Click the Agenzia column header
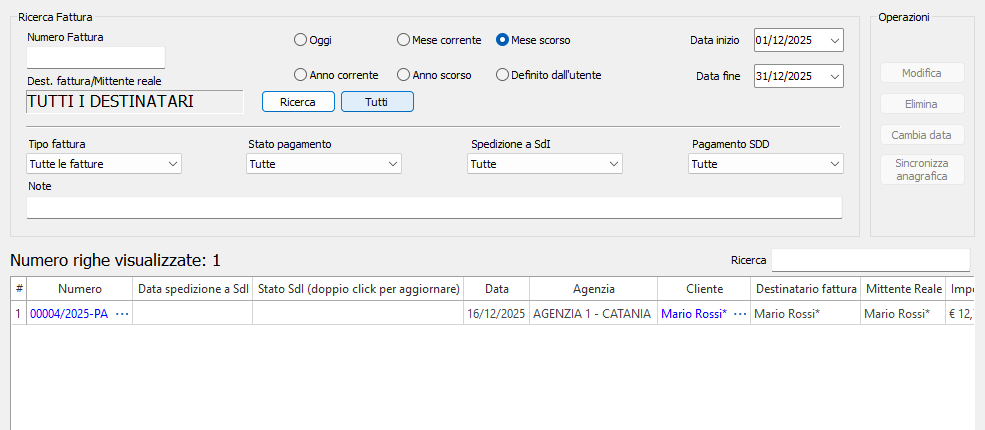This screenshot has height=430, width=985. pyautogui.click(x=593, y=289)
